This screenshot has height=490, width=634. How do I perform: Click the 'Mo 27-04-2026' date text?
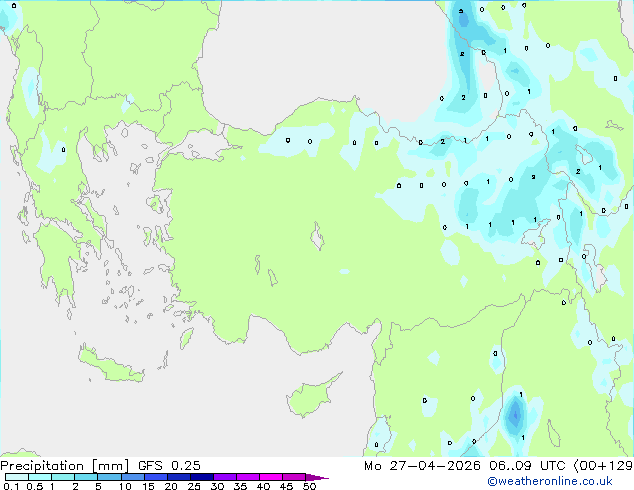coord(423,466)
